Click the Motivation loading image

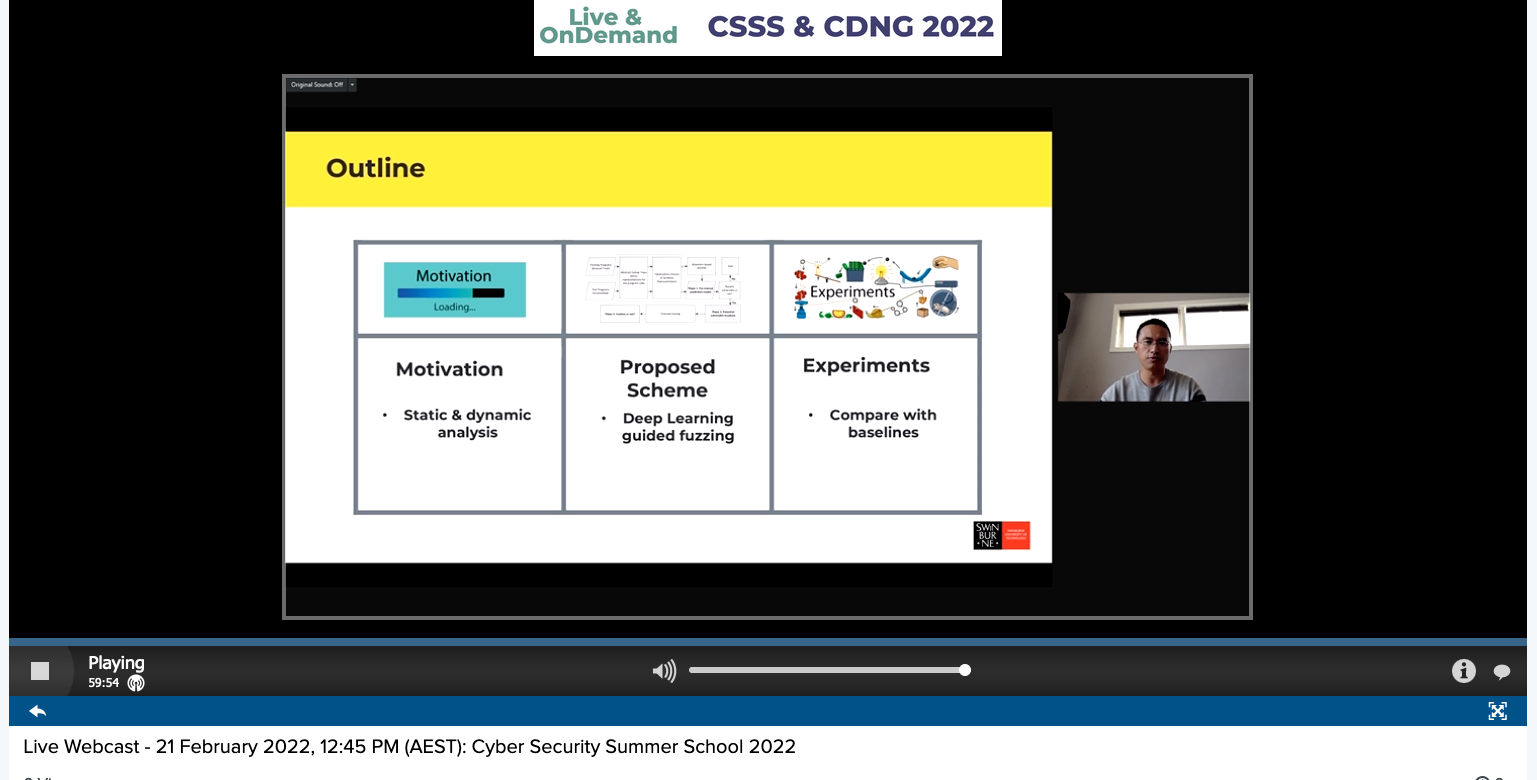pos(455,289)
